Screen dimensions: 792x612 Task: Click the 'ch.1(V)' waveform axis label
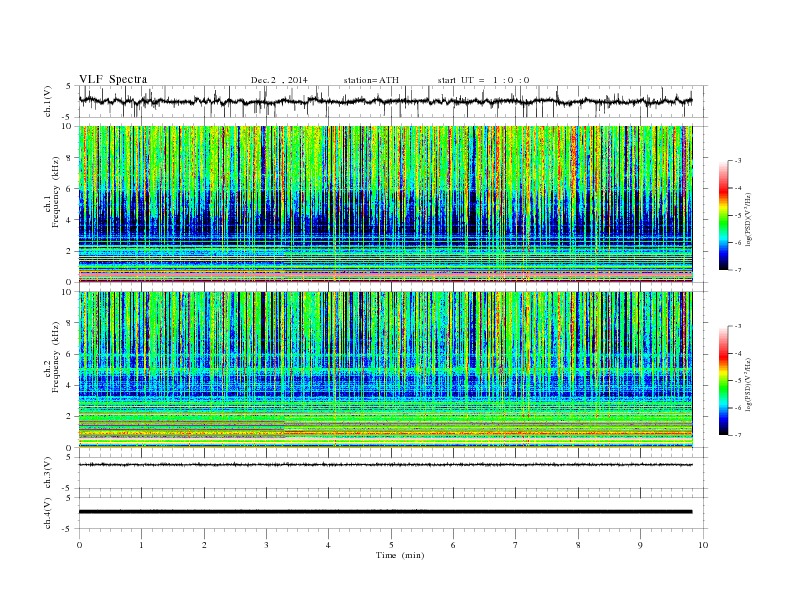tap(48, 101)
